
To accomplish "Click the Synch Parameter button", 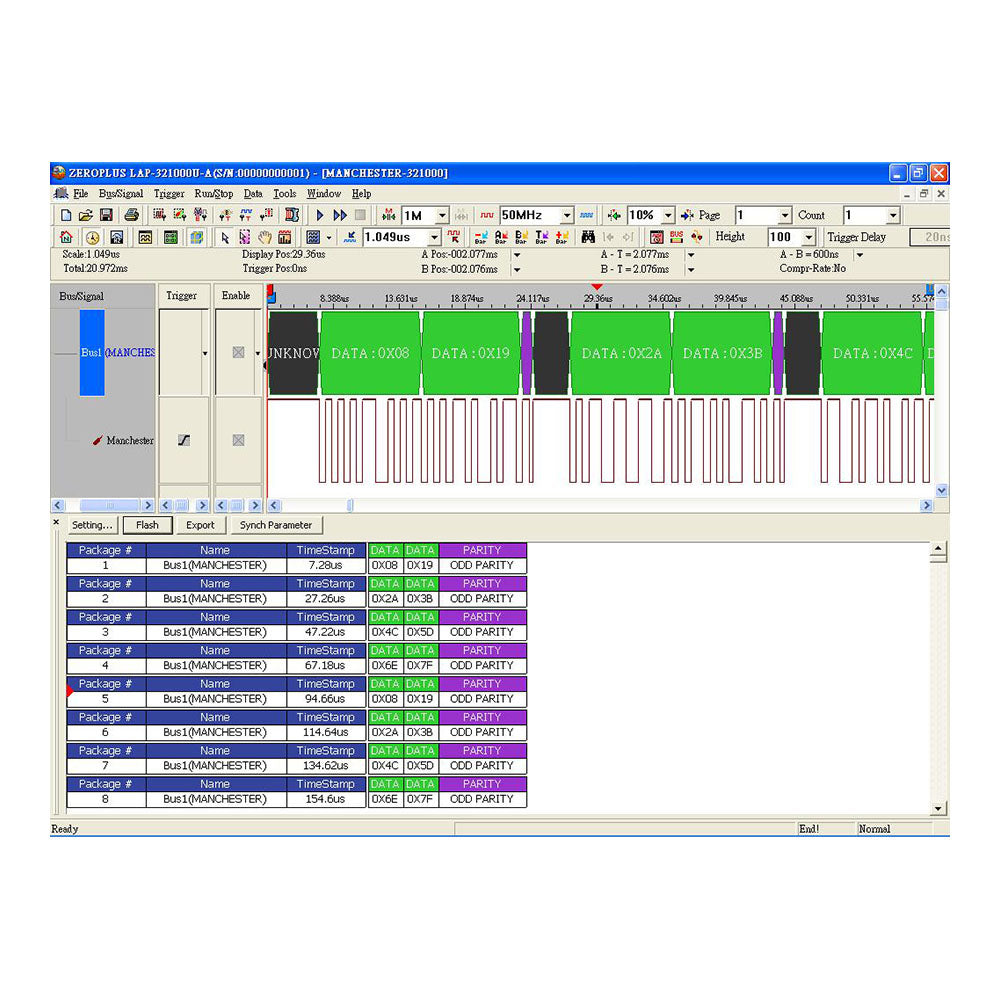I will tap(276, 525).
